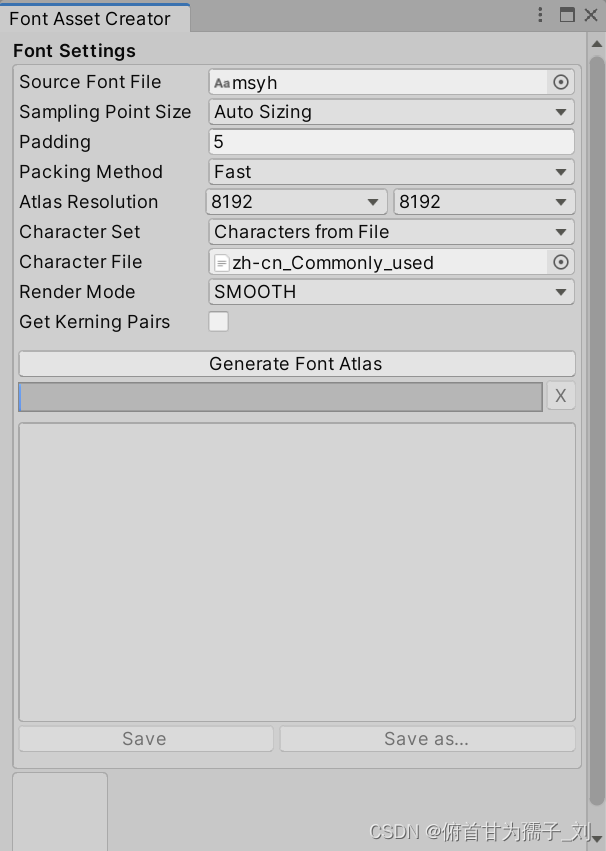The image size is (606, 851).
Task: Change the Packing Method from Fast
Action: [390, 171]
